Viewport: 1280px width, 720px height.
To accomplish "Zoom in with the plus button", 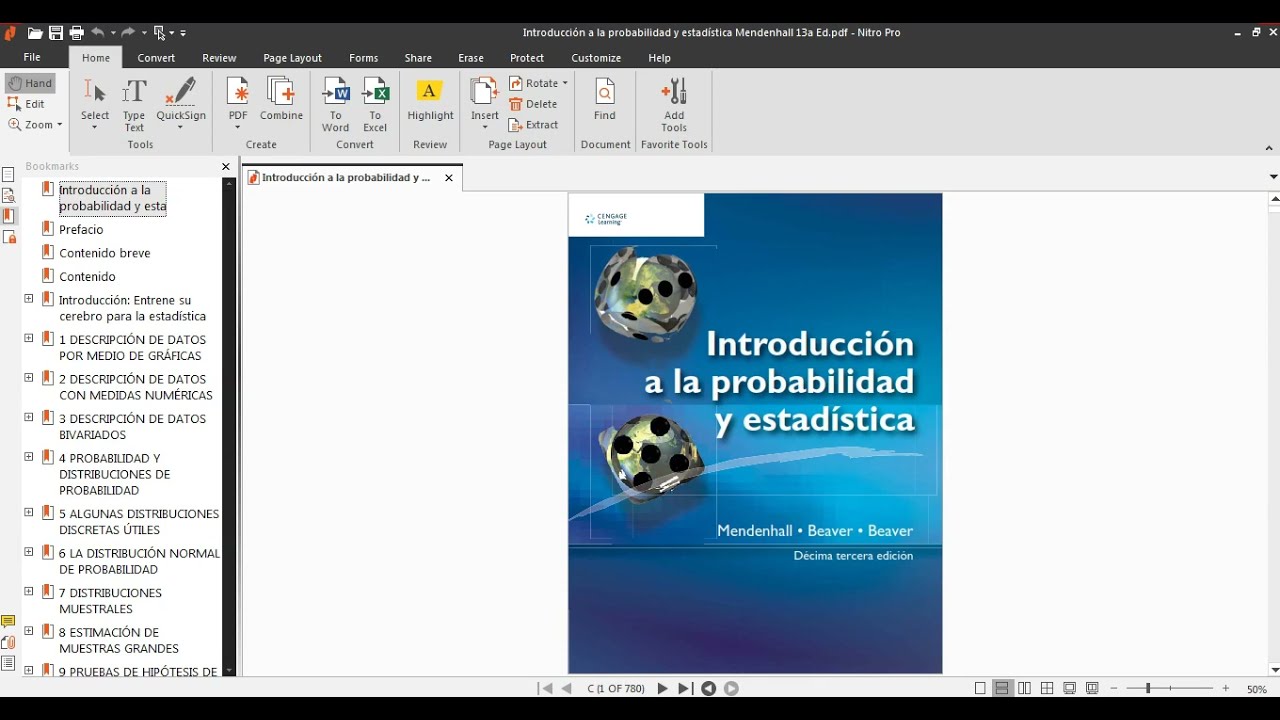I will 1226,689.
